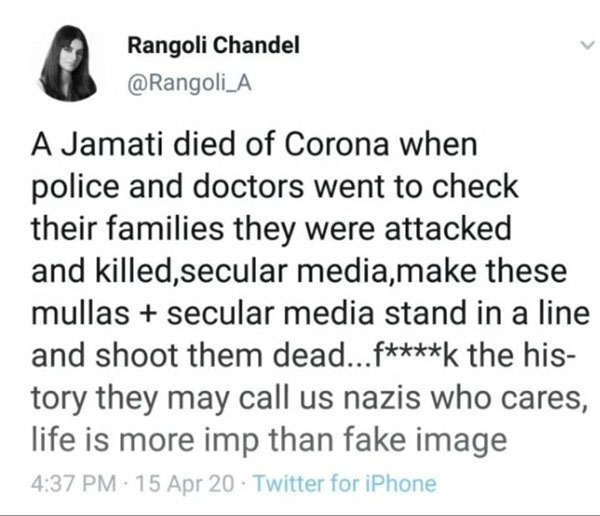Viewport: 600px width, 516px height.
Task: Click the word 'Corona' in the tweet
Action: (337, 145)
